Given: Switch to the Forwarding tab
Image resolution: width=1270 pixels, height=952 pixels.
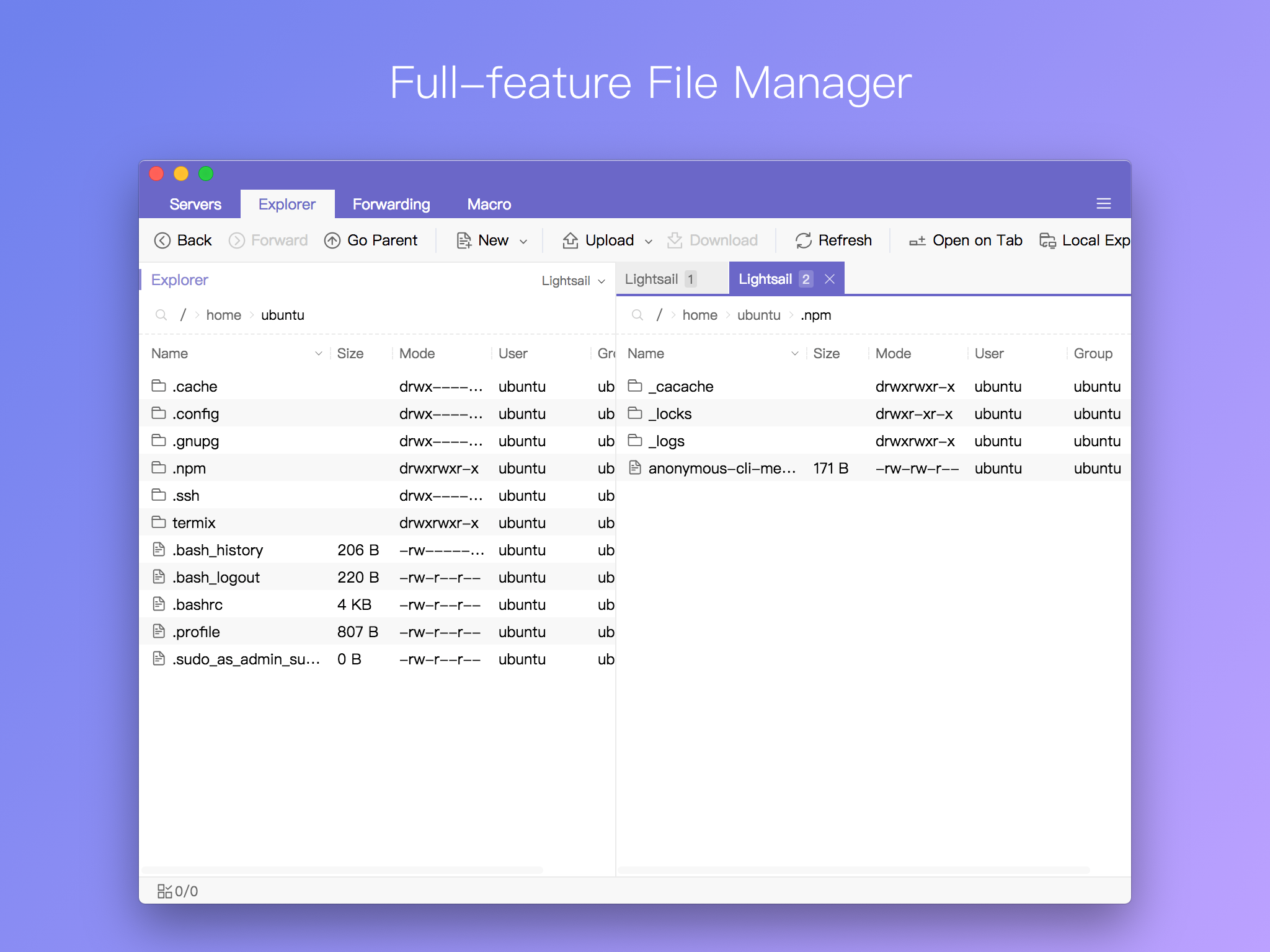Looking at the screenshot, I should [391, 204].
